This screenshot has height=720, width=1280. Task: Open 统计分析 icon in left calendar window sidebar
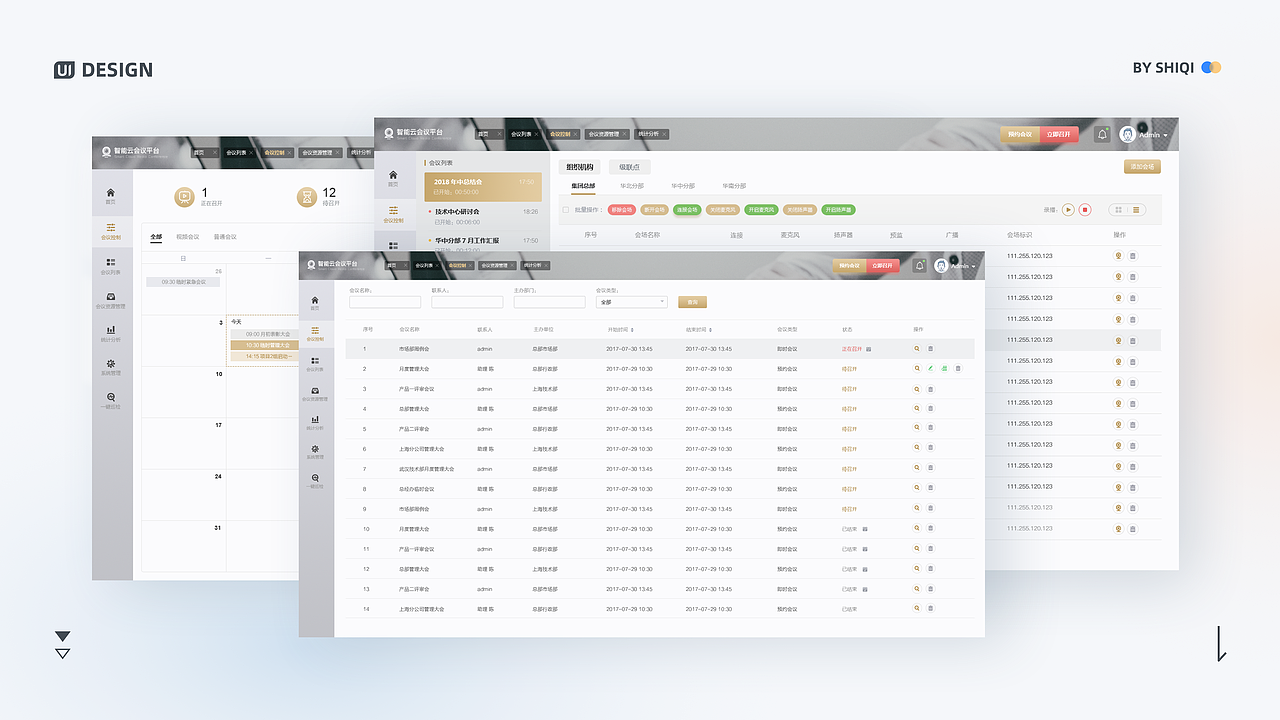[110, 329]
